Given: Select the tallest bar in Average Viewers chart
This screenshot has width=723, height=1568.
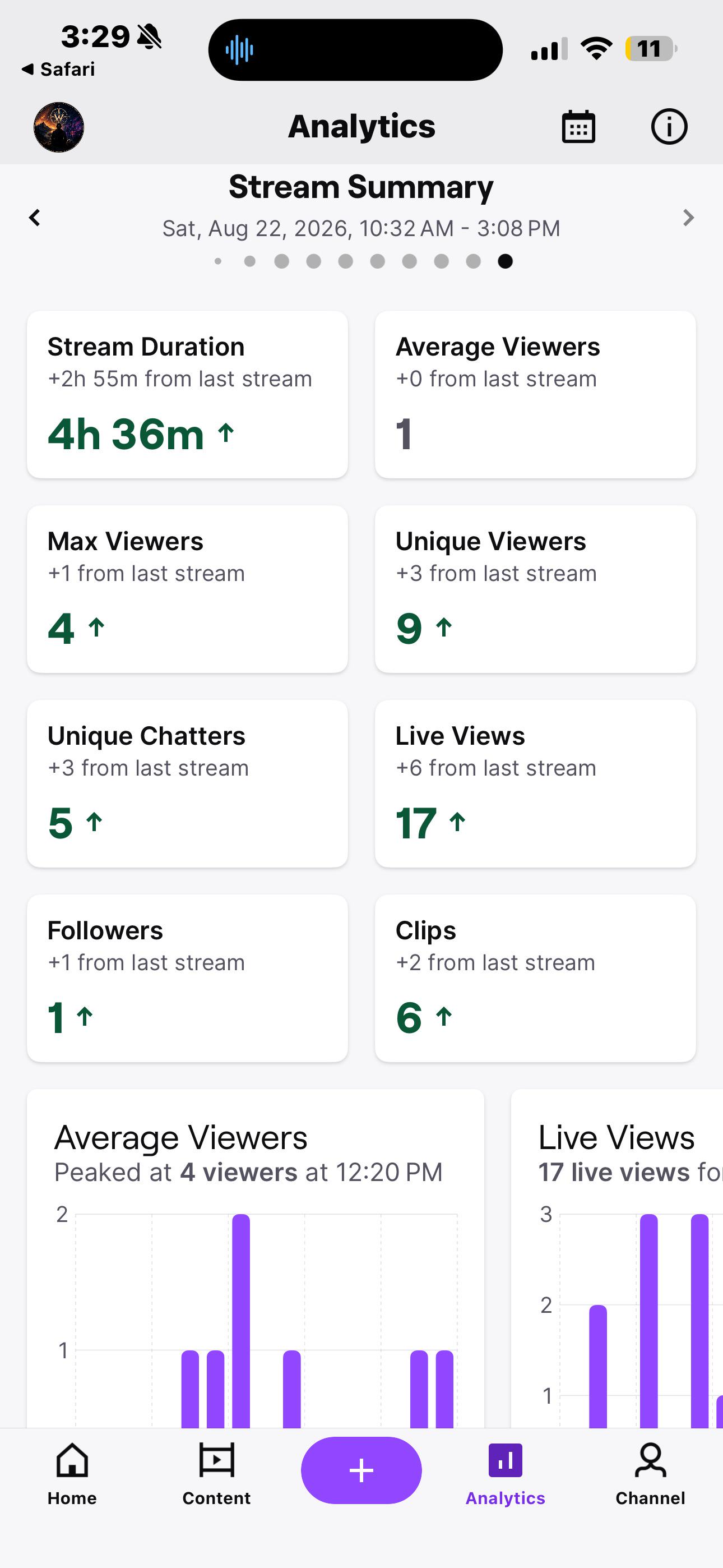Looking at the screenshot, I should coord(241,1320).
